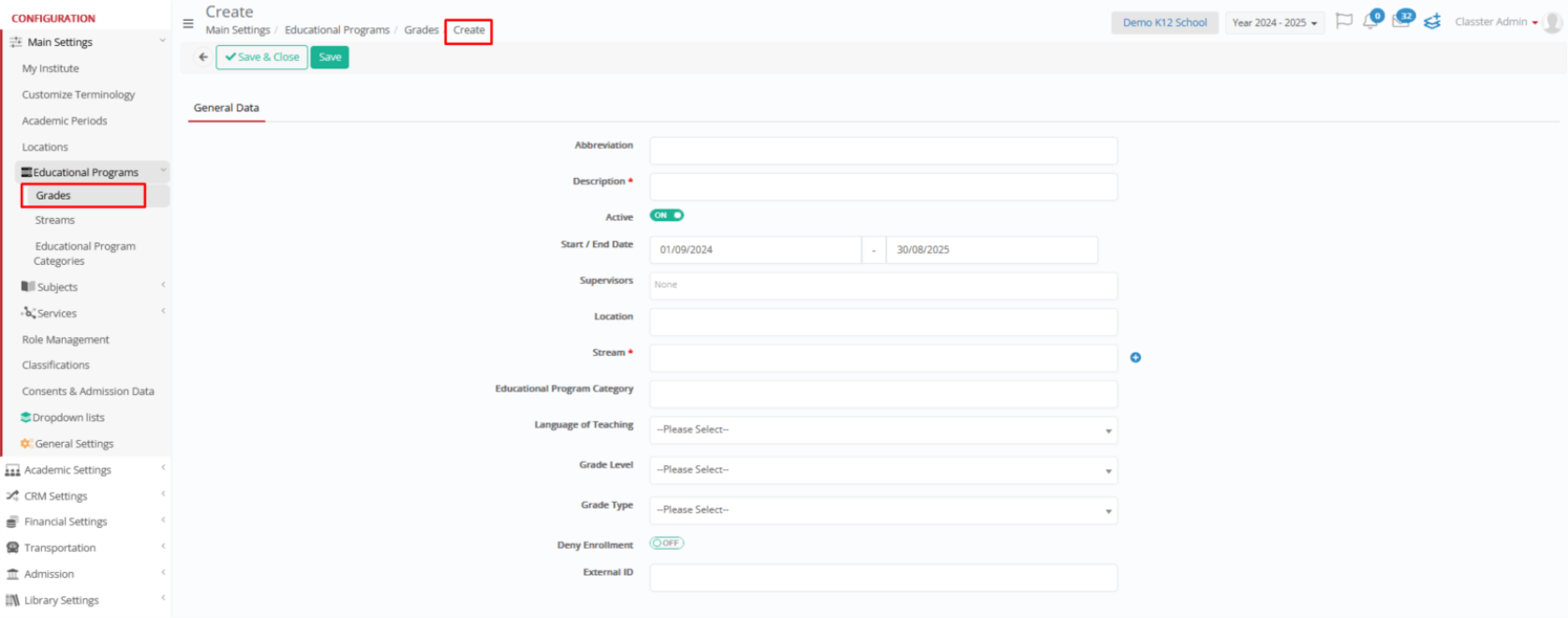This screenshot has width=1568, height=618.
Task: Expand the Academic Settings section
Action: click(163, 468)
